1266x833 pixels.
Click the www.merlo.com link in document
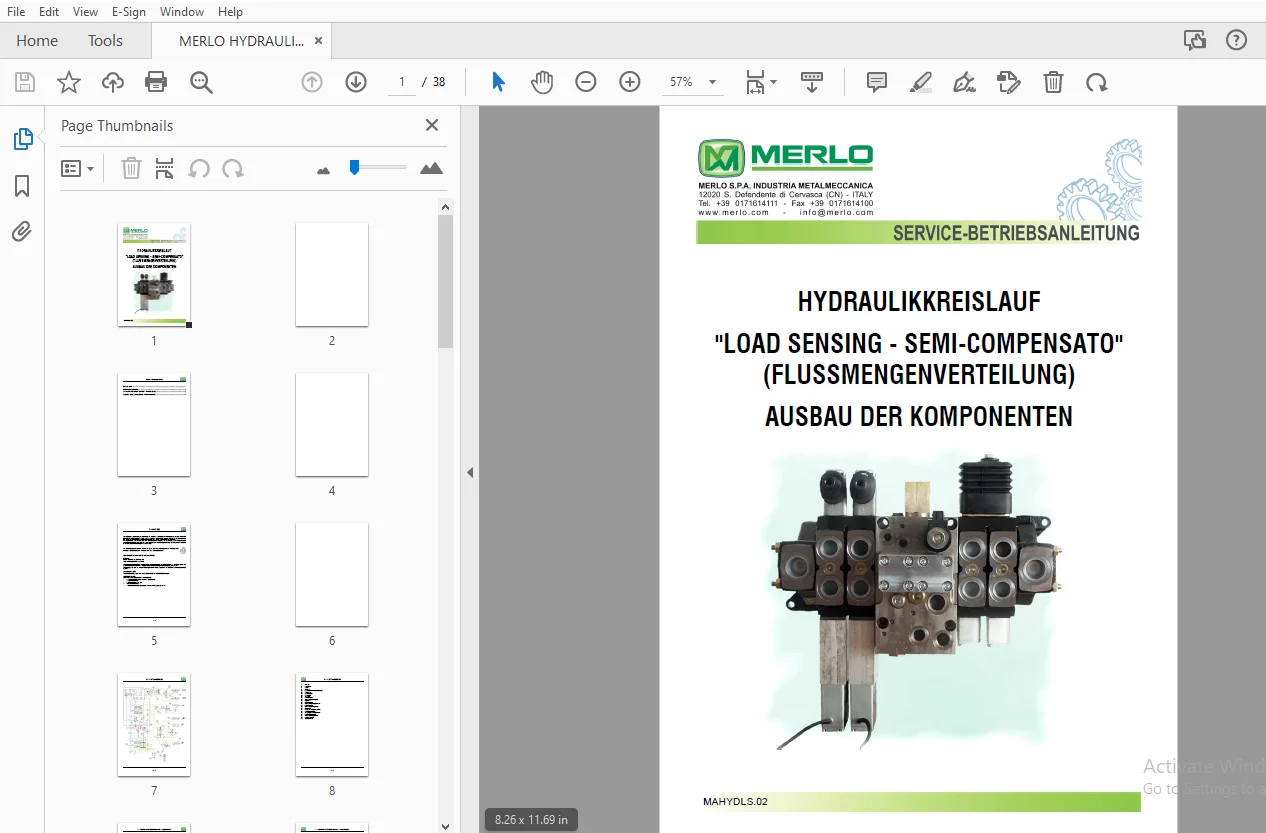tap(734, 212)
